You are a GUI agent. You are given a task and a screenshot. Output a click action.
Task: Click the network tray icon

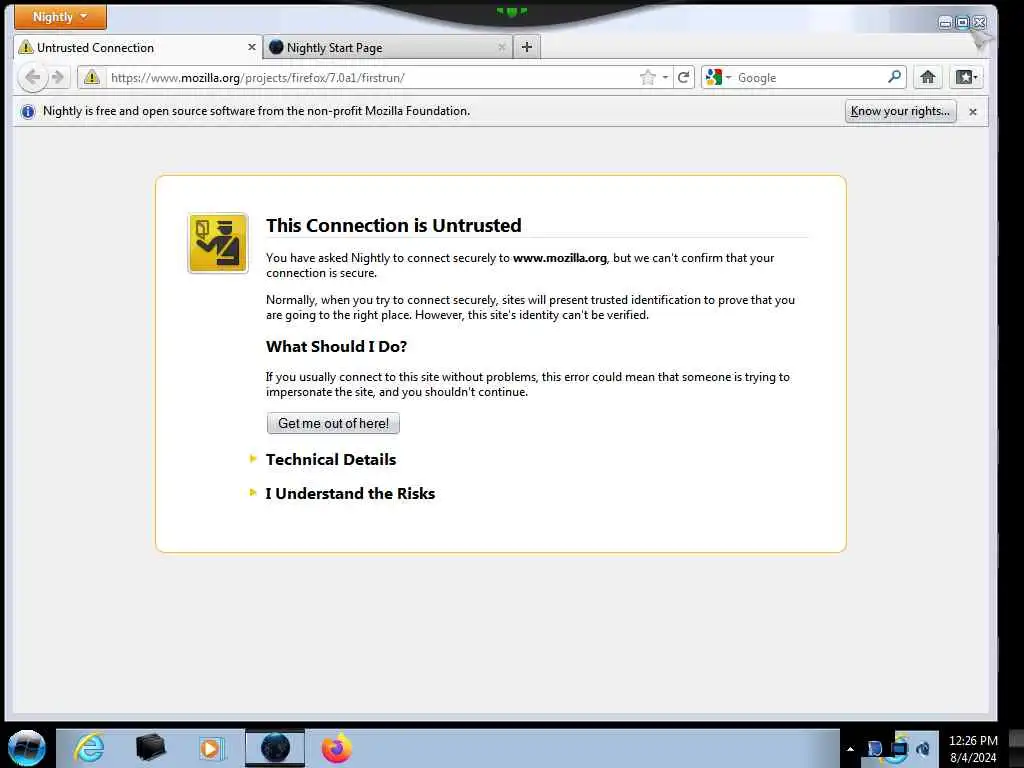900,748
